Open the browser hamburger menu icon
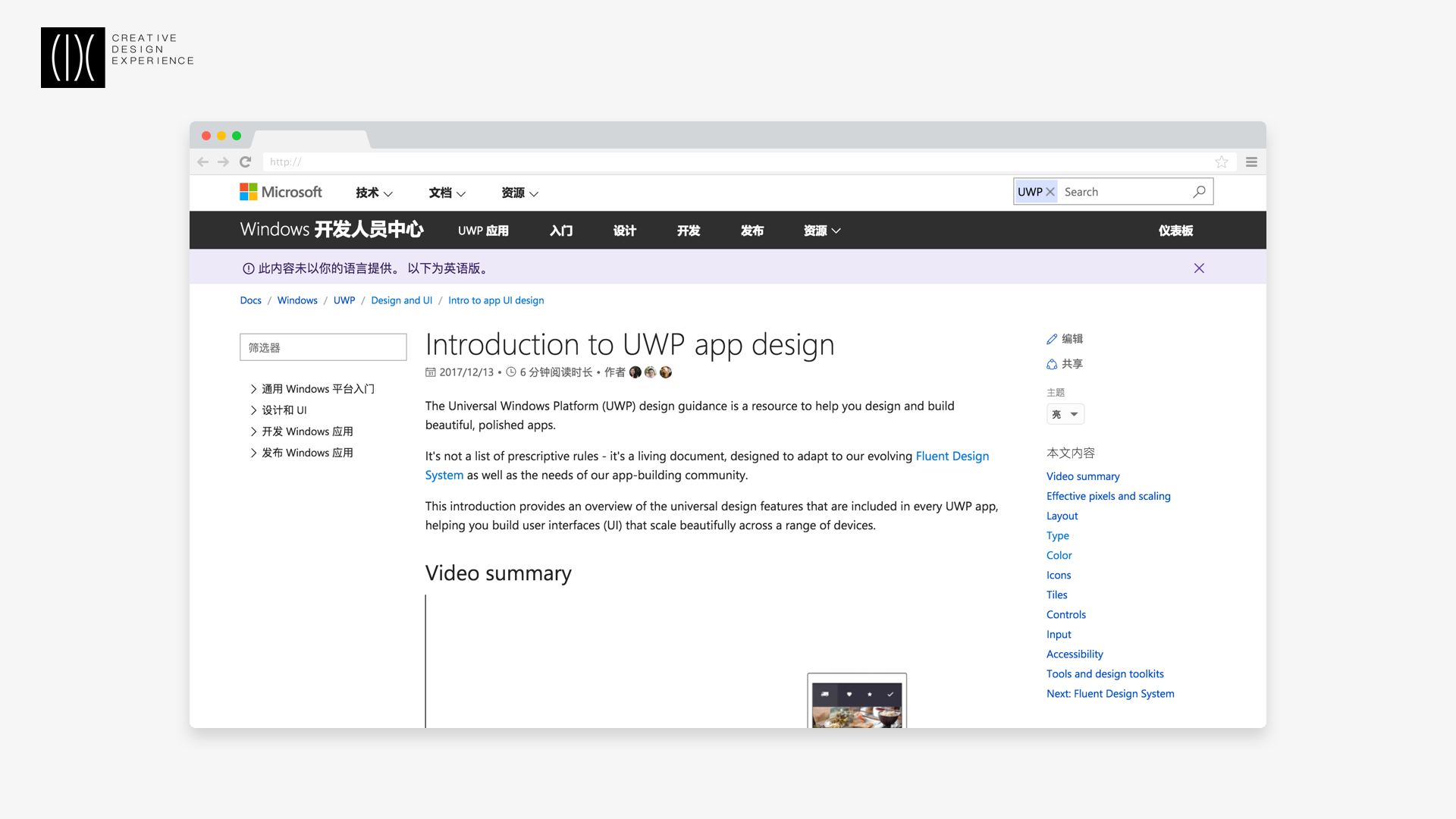Viewport: 1456px width, 819px height. 1252,162
